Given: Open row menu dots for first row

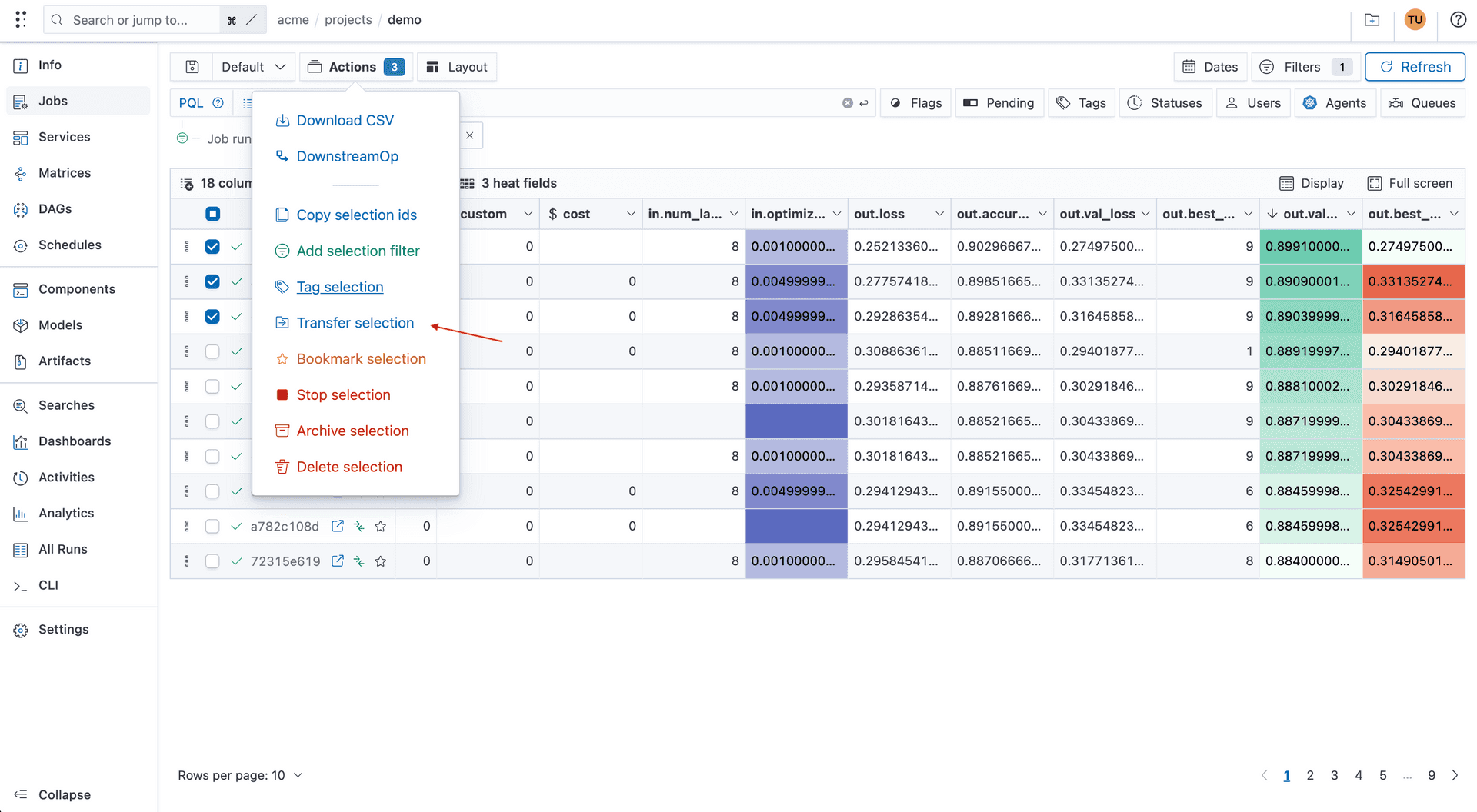Looking at the screenshot, I should coord(187,246).
